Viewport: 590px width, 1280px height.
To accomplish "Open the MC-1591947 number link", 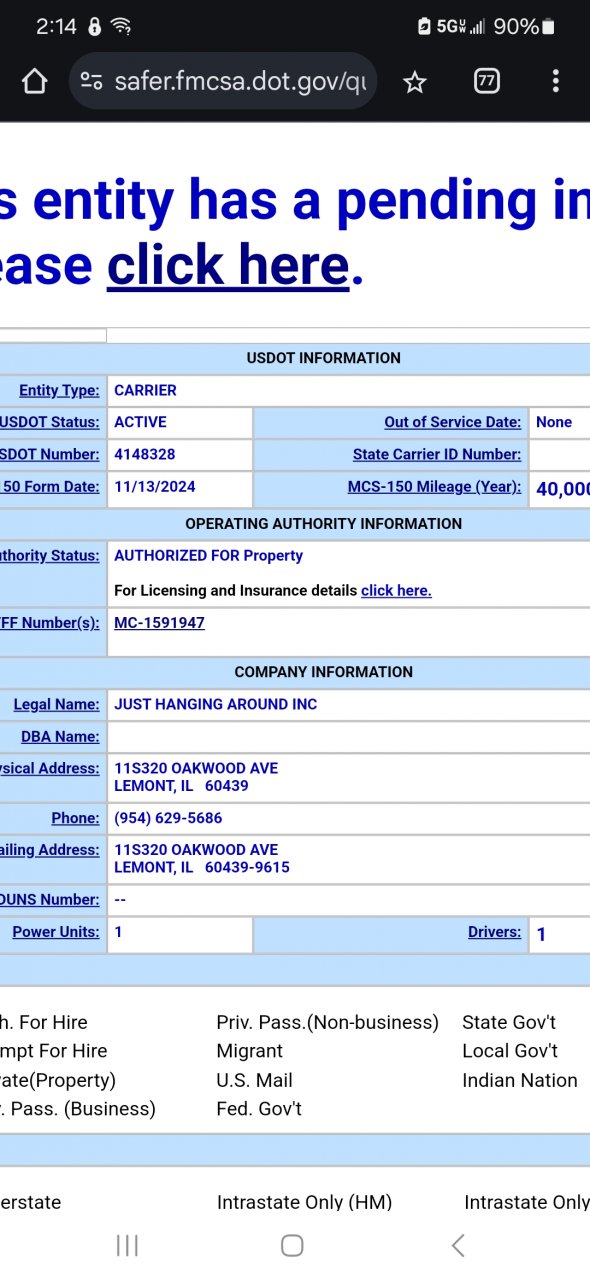I will (159, 622).
